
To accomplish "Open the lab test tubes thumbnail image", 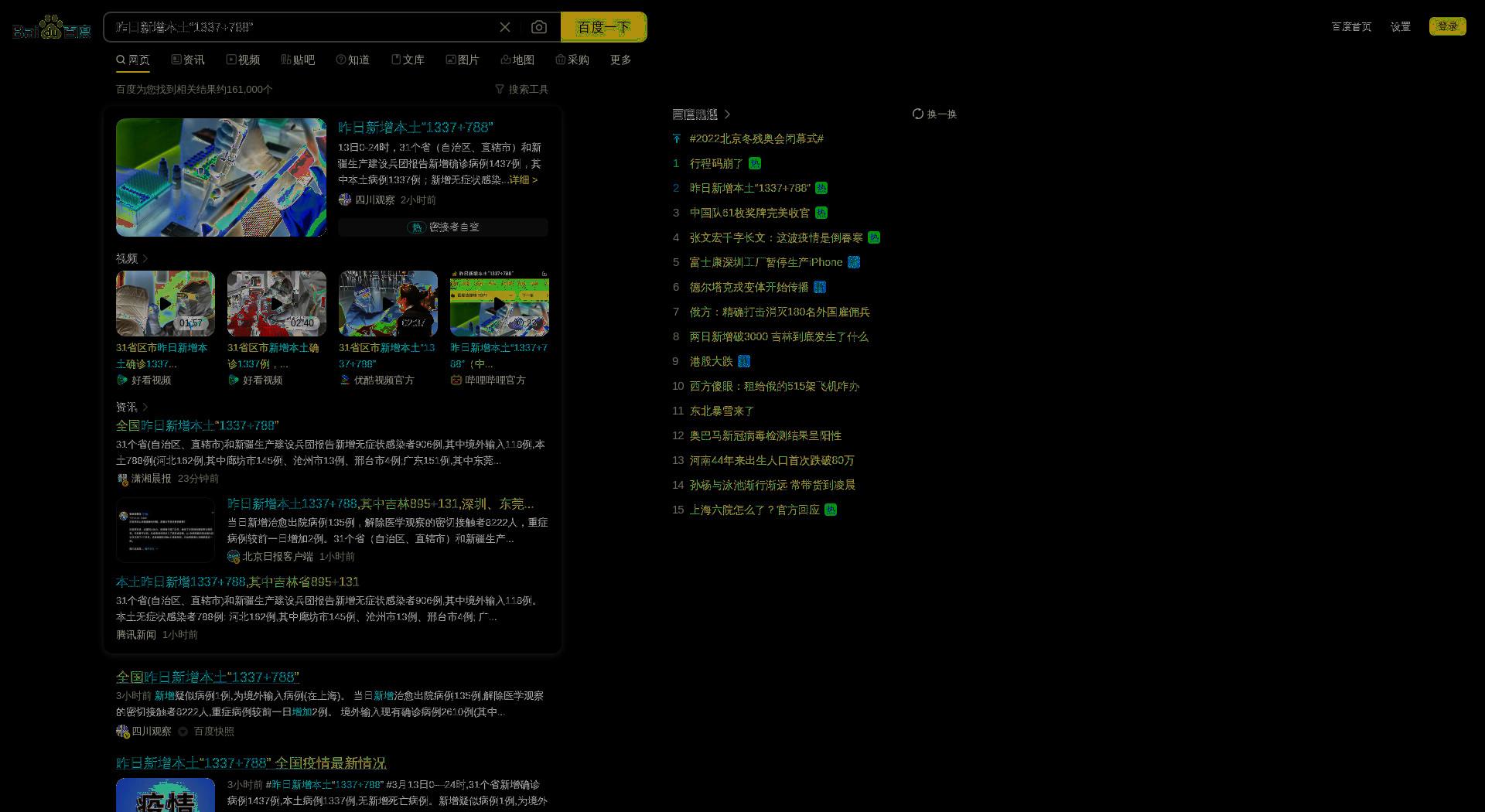I will [221, 177].
